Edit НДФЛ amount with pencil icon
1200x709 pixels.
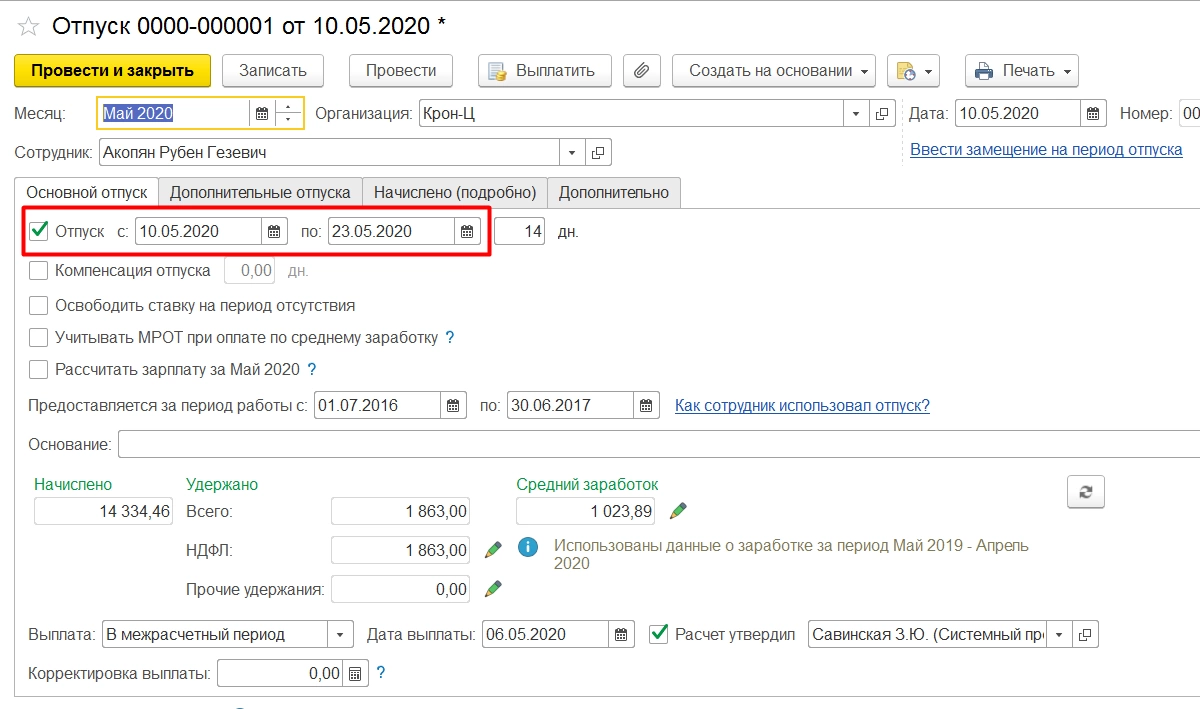click(x=492, y=549)
